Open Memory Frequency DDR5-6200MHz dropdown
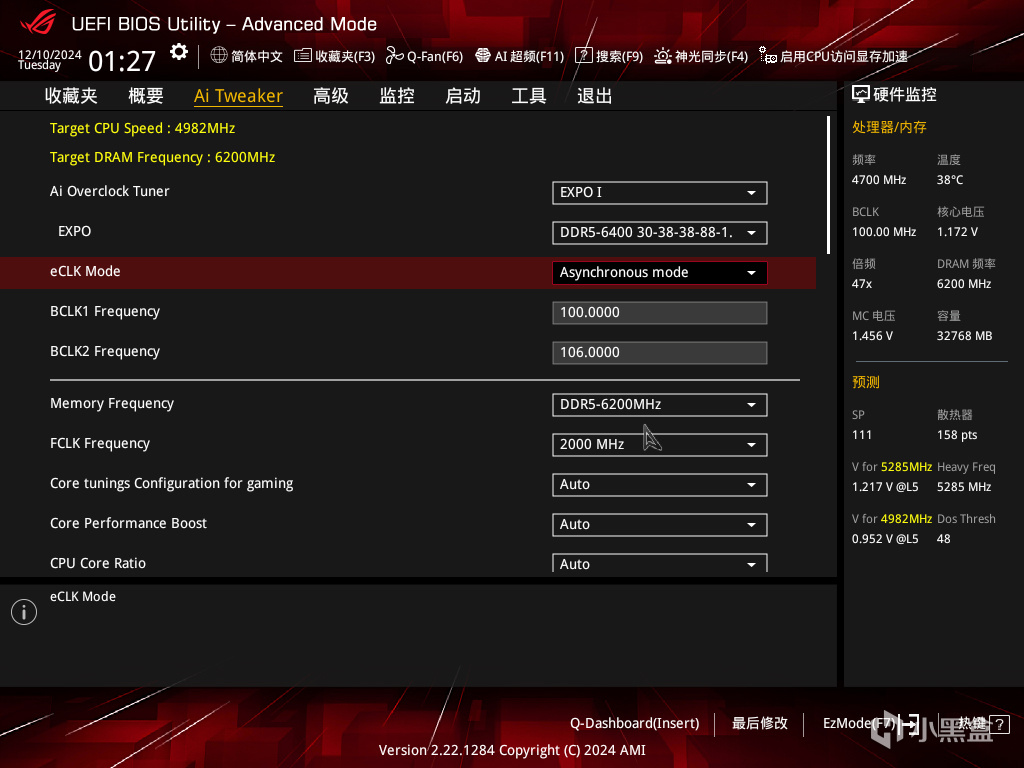 click(x=660, y=404)
